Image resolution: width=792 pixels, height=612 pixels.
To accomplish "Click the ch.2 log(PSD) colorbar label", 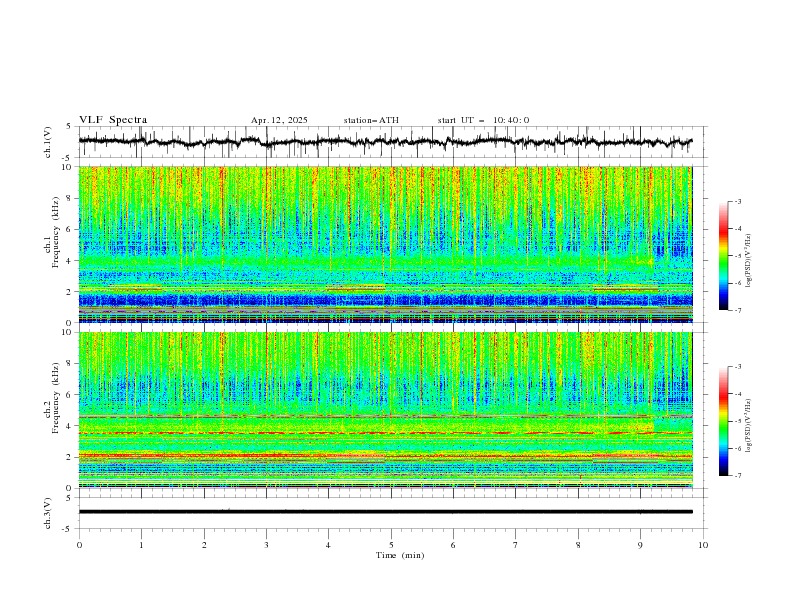I will pyautogui.click(x=749, y=426).
